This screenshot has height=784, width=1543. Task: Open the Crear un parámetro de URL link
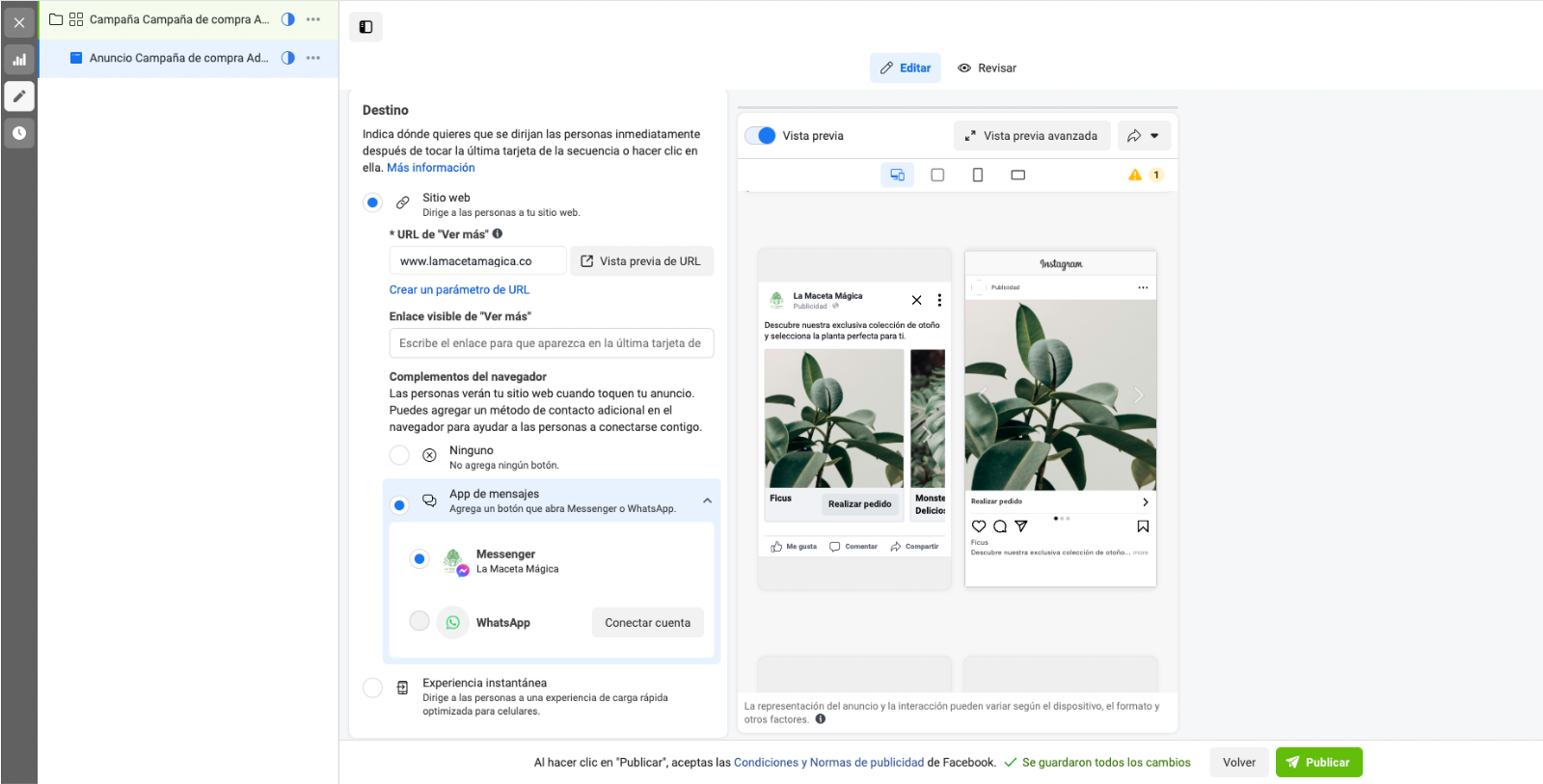(x=459, y=289)
